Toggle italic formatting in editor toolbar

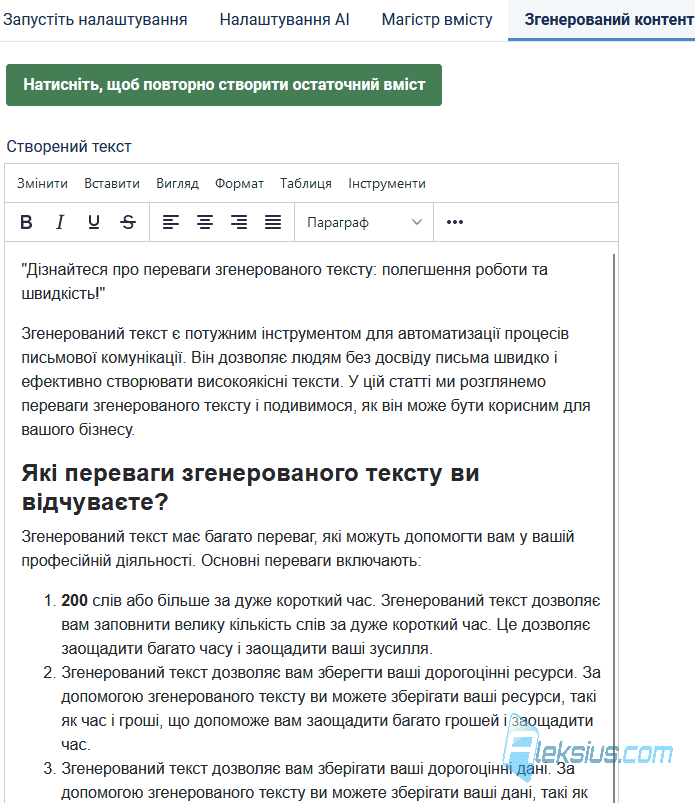pyautogui.click(x=60, y=222)
